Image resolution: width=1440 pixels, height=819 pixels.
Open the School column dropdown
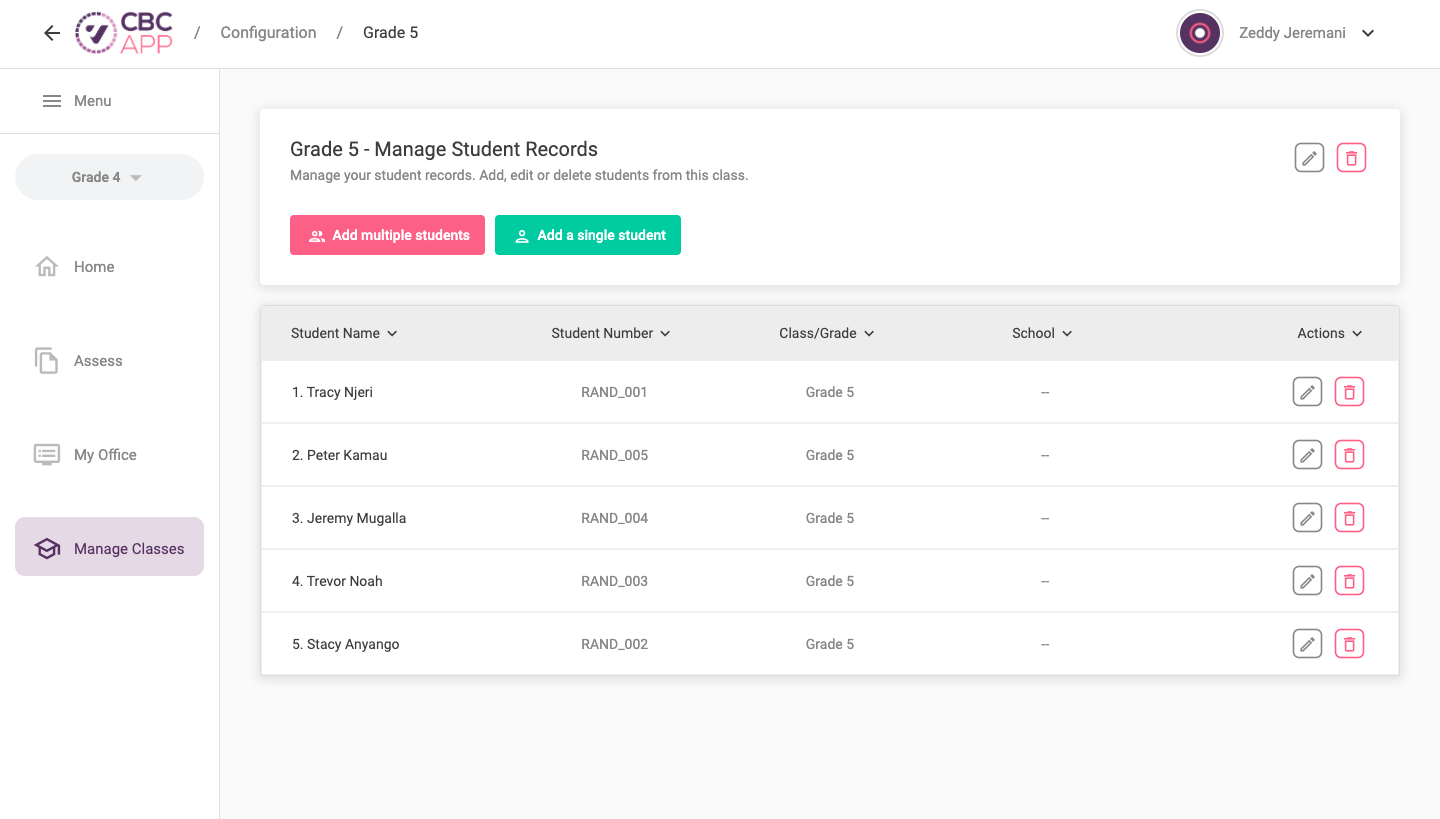1042,333
